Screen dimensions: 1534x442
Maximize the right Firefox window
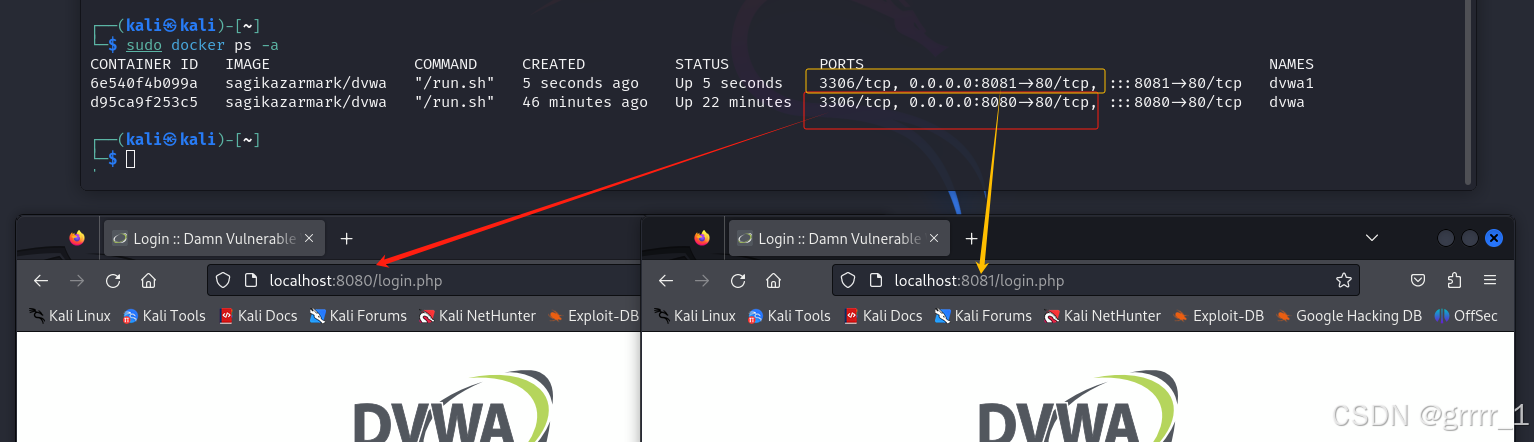click(x=1470, y=238)
